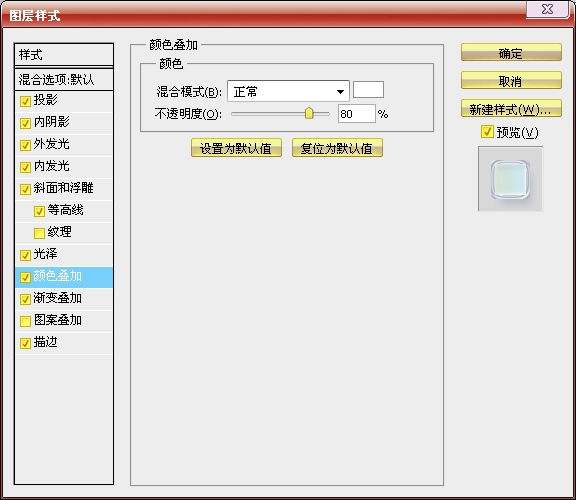Click the dropdown arrow beside 正常
576x500 pixels.
coord(341,91)
